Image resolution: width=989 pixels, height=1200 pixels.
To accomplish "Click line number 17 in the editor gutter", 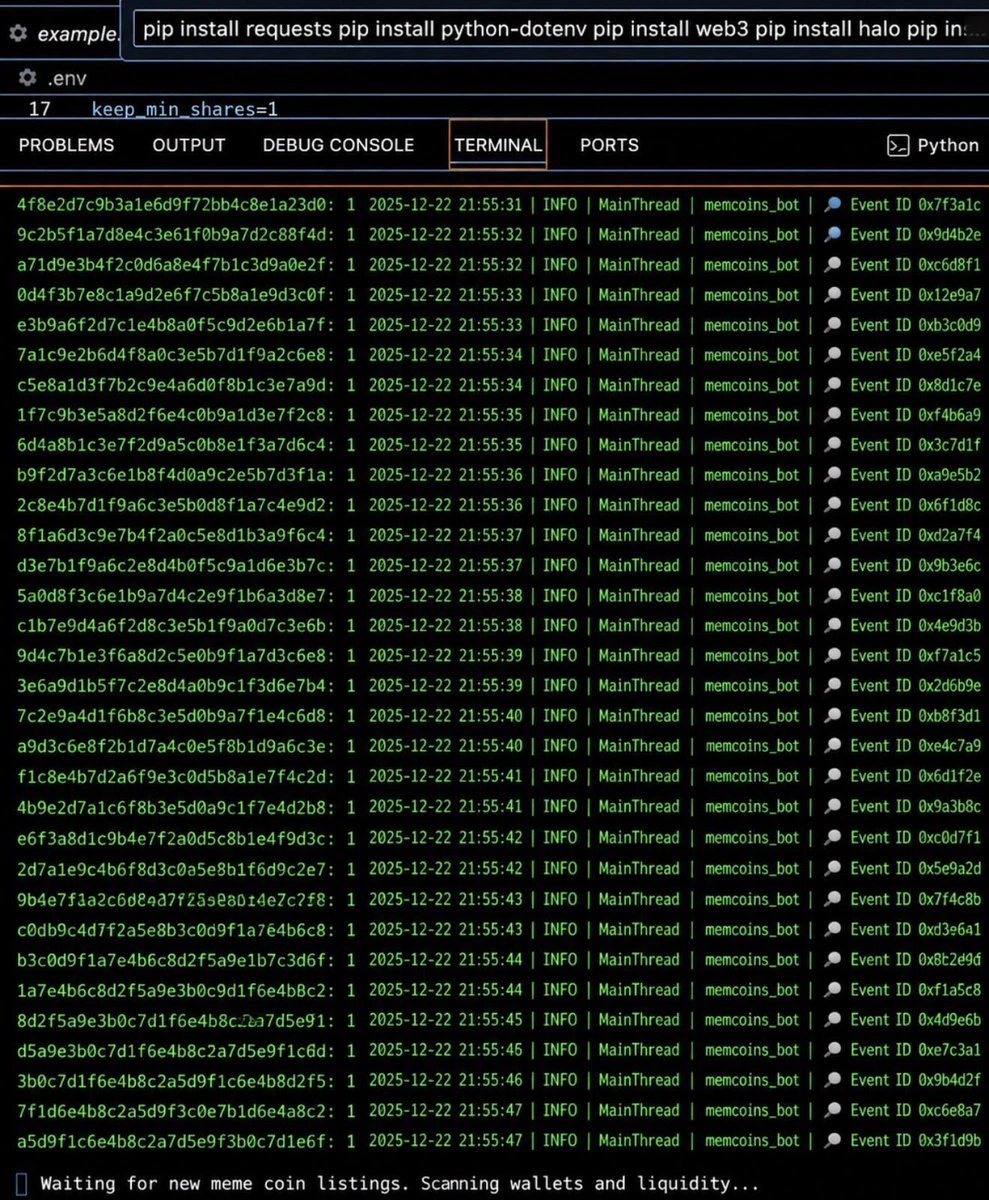I will tap(39, 109).
